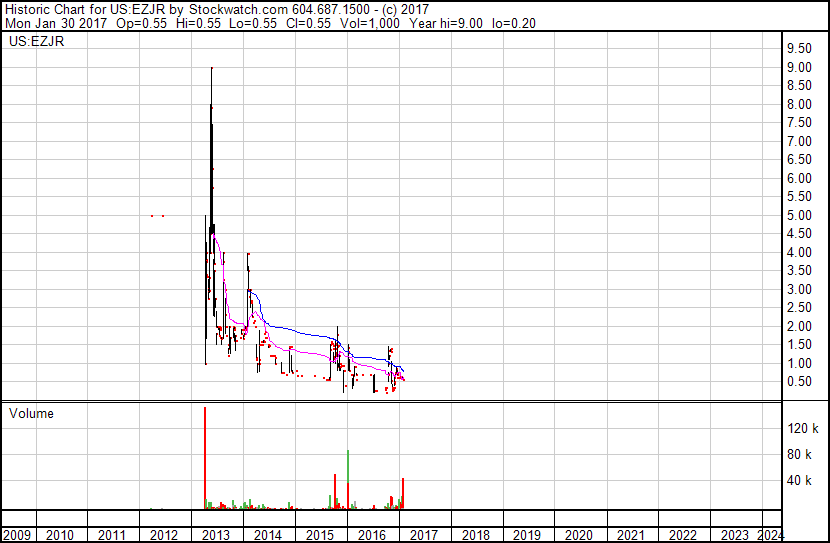Select the 2017 year label on axis
Image resolution: width=830 pixels, height=543 pixels.
pyautogui.click(x=423, y=535)
